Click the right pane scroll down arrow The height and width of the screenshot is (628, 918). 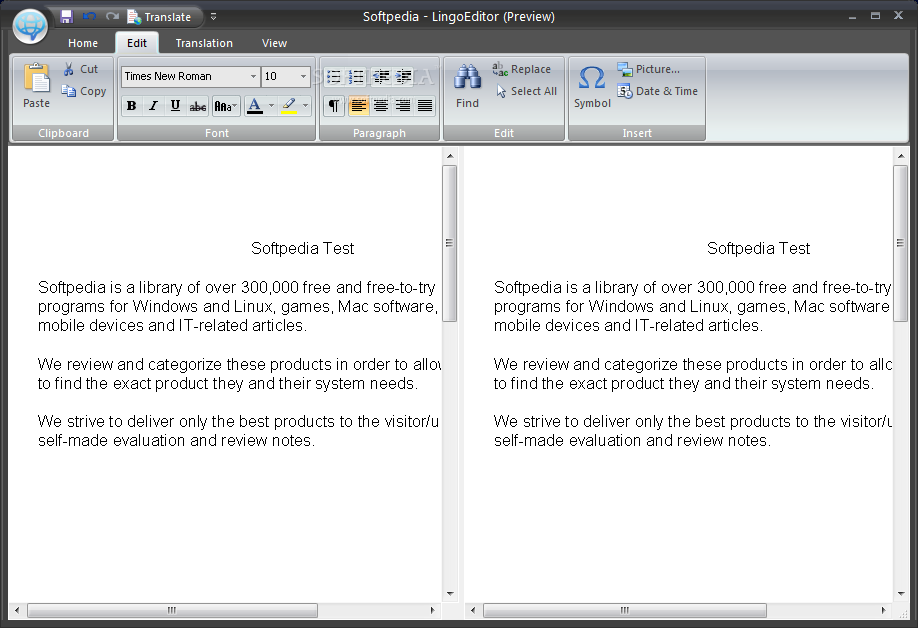(x=900, y=593)
